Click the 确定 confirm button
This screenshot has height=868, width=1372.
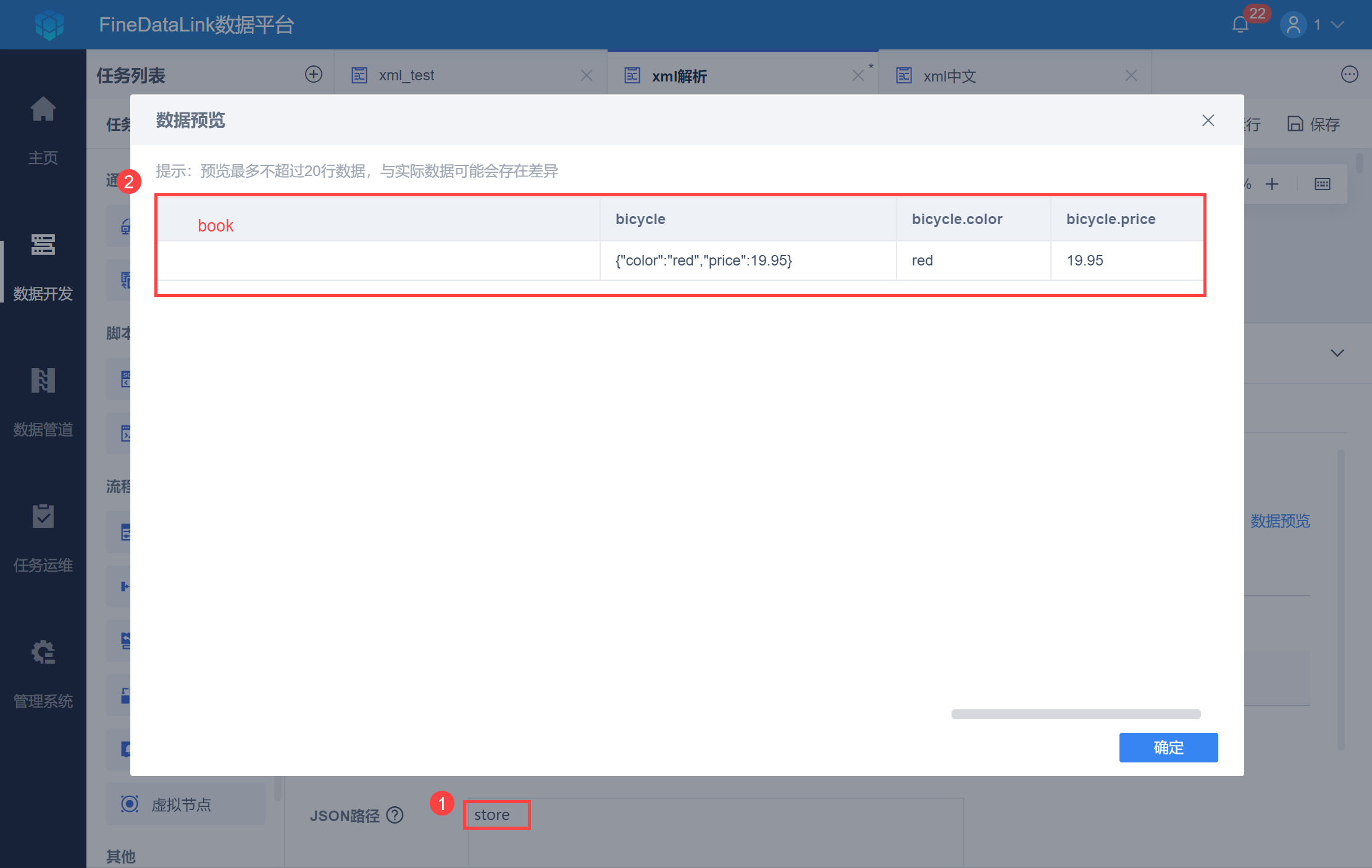point(1168,747)
